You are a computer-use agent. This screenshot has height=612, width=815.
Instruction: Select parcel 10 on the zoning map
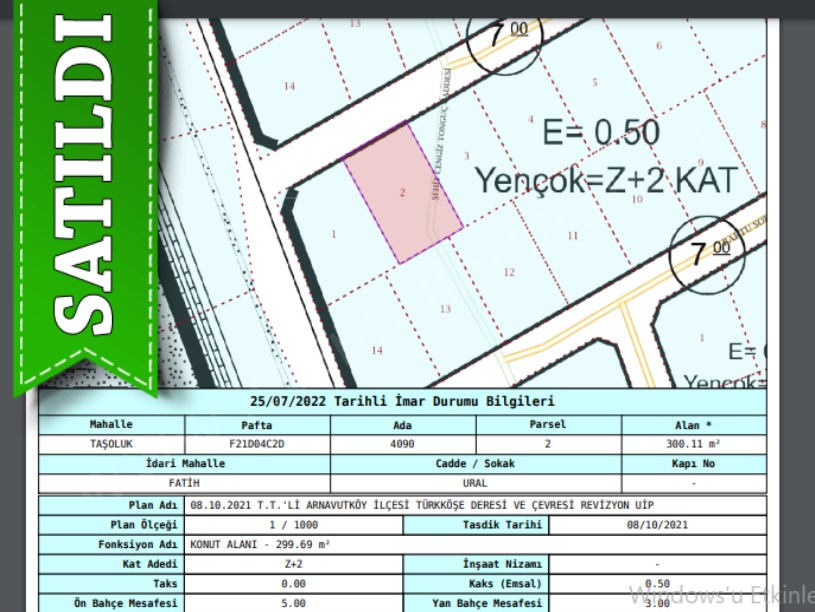(x=637, y=199)
